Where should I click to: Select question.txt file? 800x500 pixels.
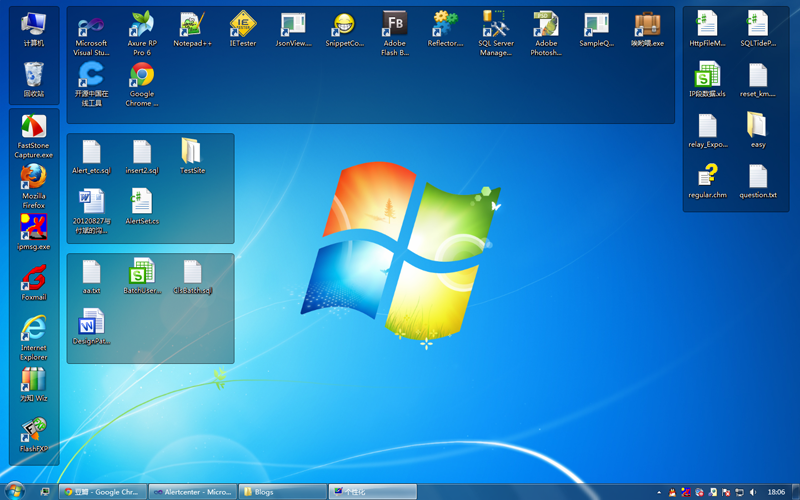pyautogui.click(x=758, y=181)
